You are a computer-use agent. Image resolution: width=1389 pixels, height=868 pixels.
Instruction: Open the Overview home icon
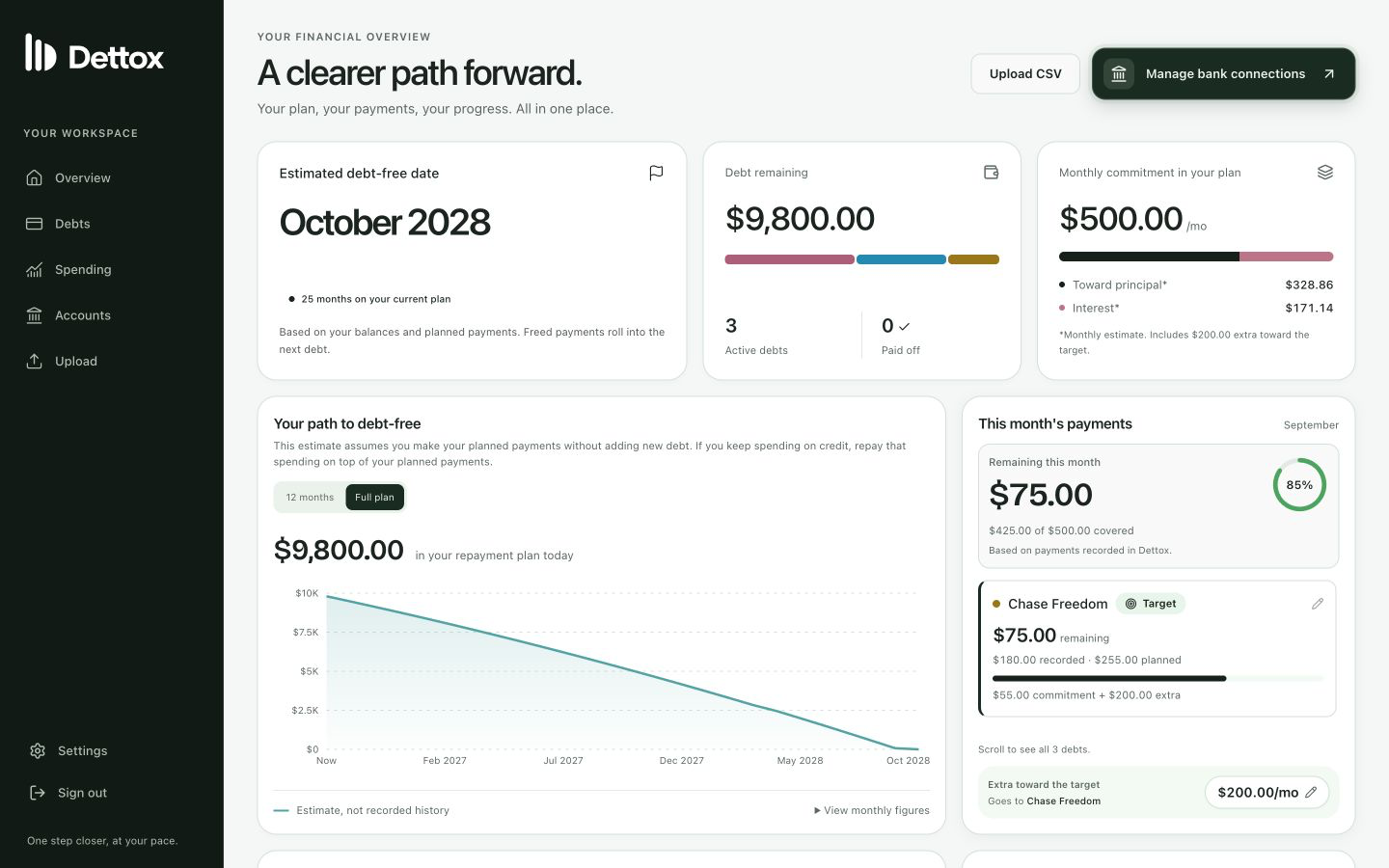[x=35, y=177]
